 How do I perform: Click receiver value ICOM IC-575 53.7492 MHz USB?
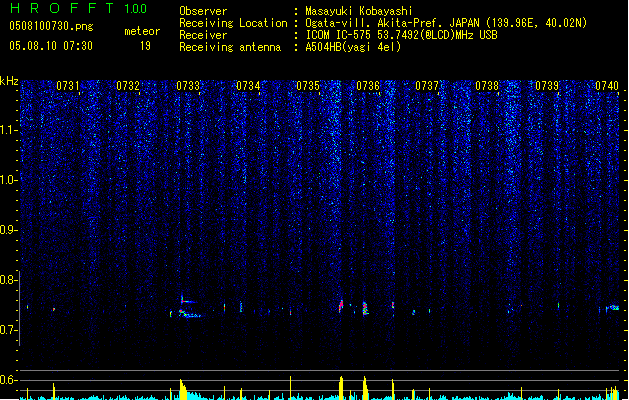click(401, 35)
